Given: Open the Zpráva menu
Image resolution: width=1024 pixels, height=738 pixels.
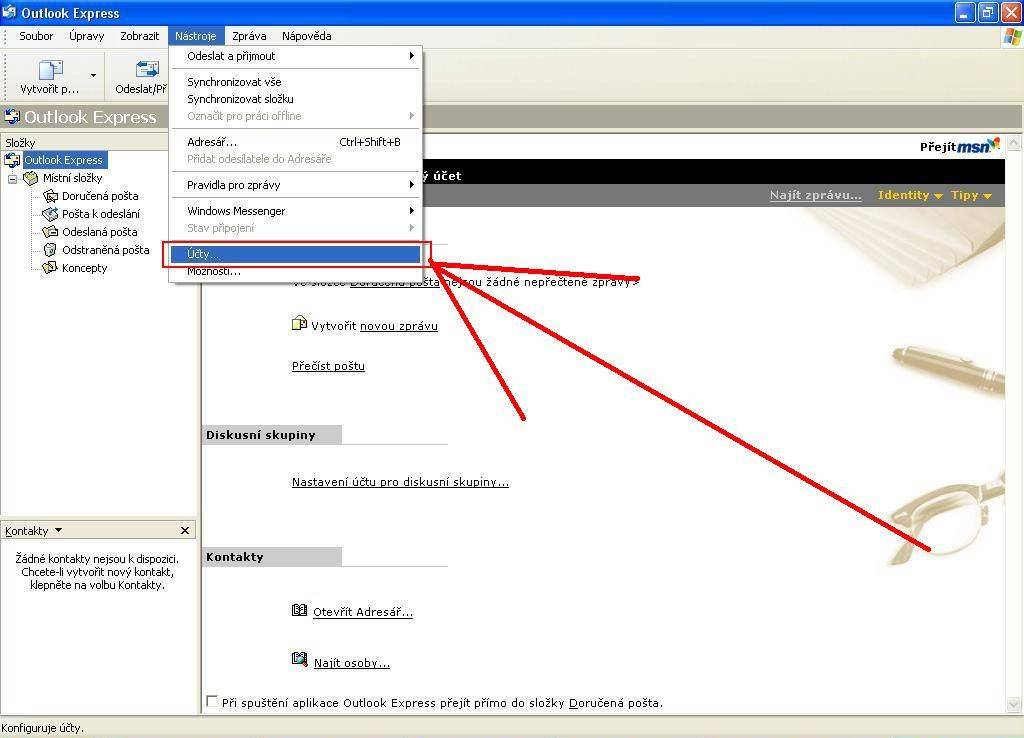Looking at the screenshot, I should [x=249, y=36].
